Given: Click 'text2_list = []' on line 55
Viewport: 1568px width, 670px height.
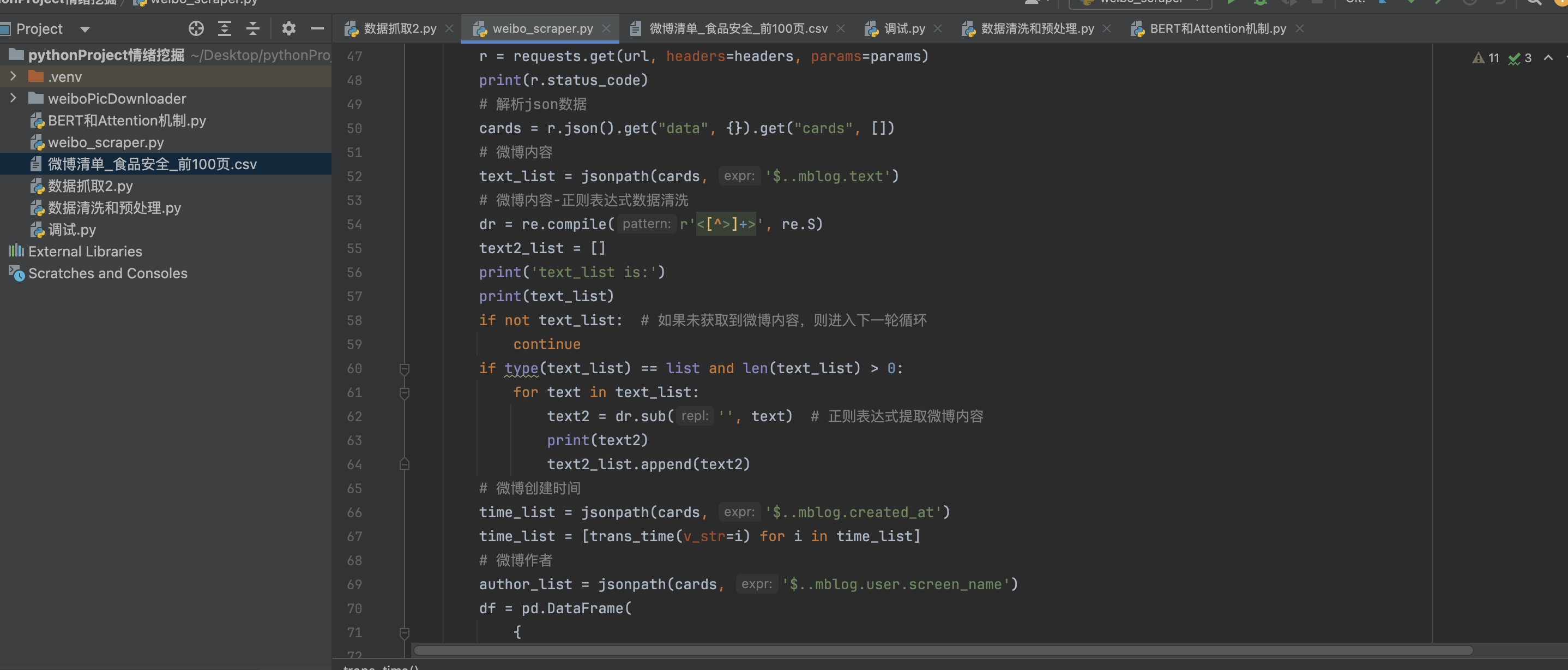Looking at the screenshot, I should (542, 248).
